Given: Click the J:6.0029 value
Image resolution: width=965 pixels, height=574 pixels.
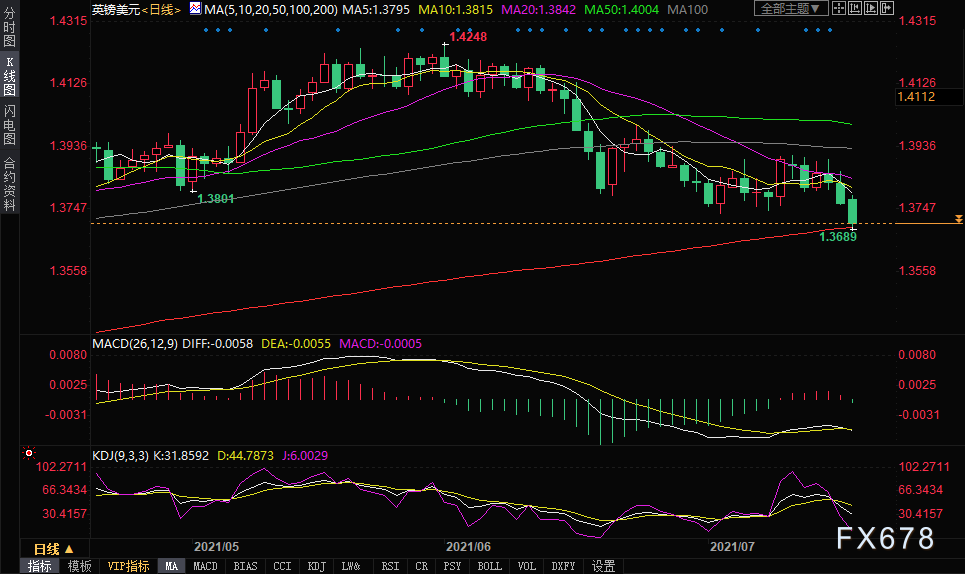Looking at the screenshot, I should point(305,455).
